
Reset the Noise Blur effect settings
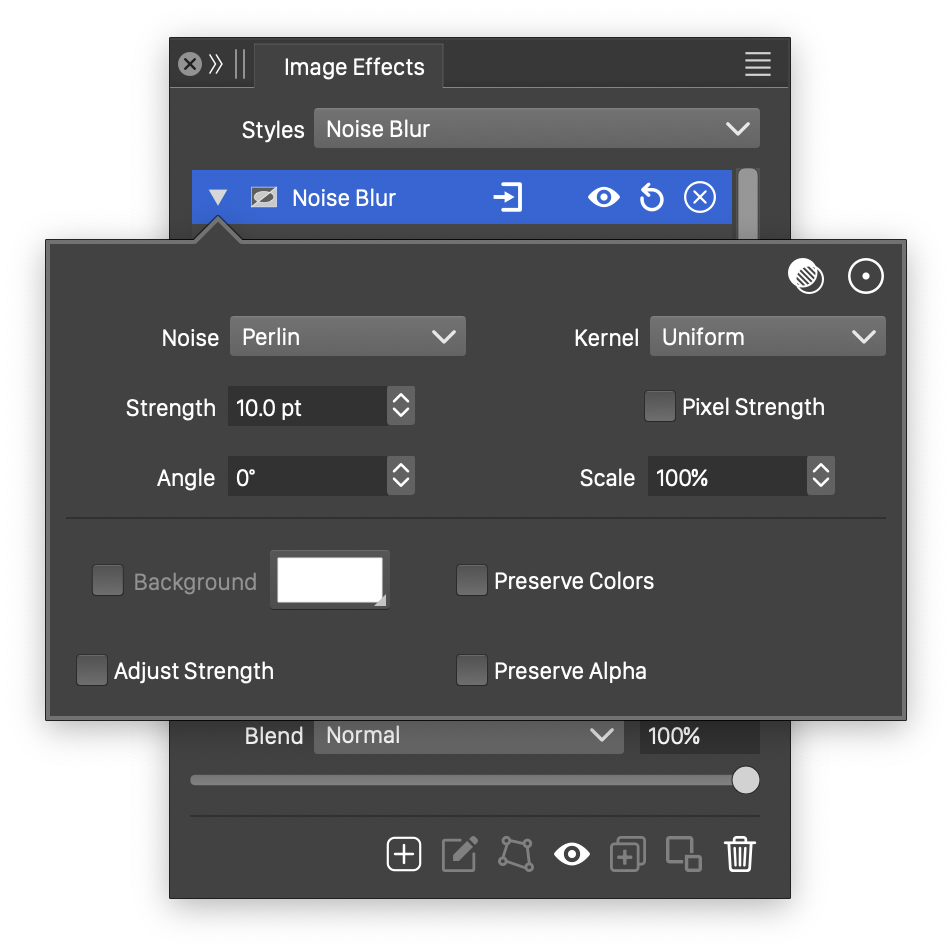tap(651, 198)
